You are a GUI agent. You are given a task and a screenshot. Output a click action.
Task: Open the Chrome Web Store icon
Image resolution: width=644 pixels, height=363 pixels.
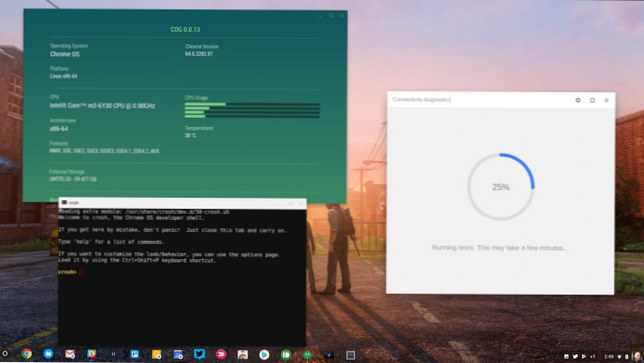tap(243, 354)
